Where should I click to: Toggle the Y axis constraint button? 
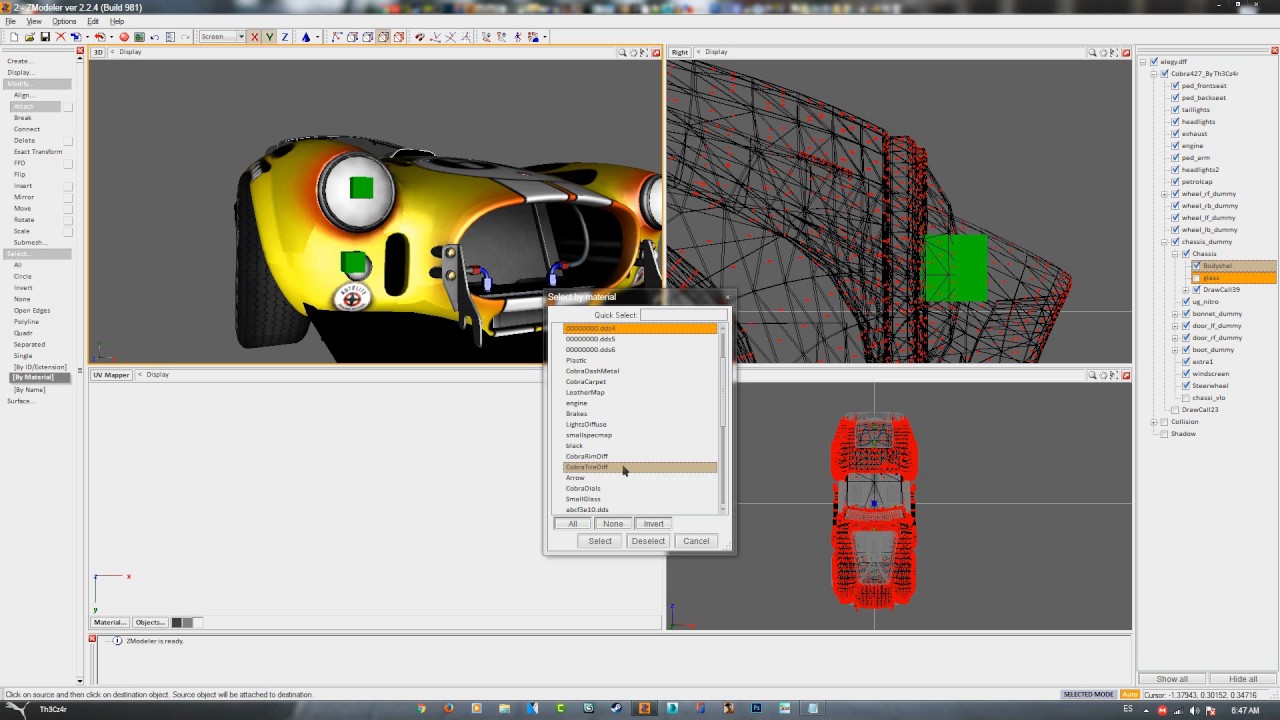269,37
